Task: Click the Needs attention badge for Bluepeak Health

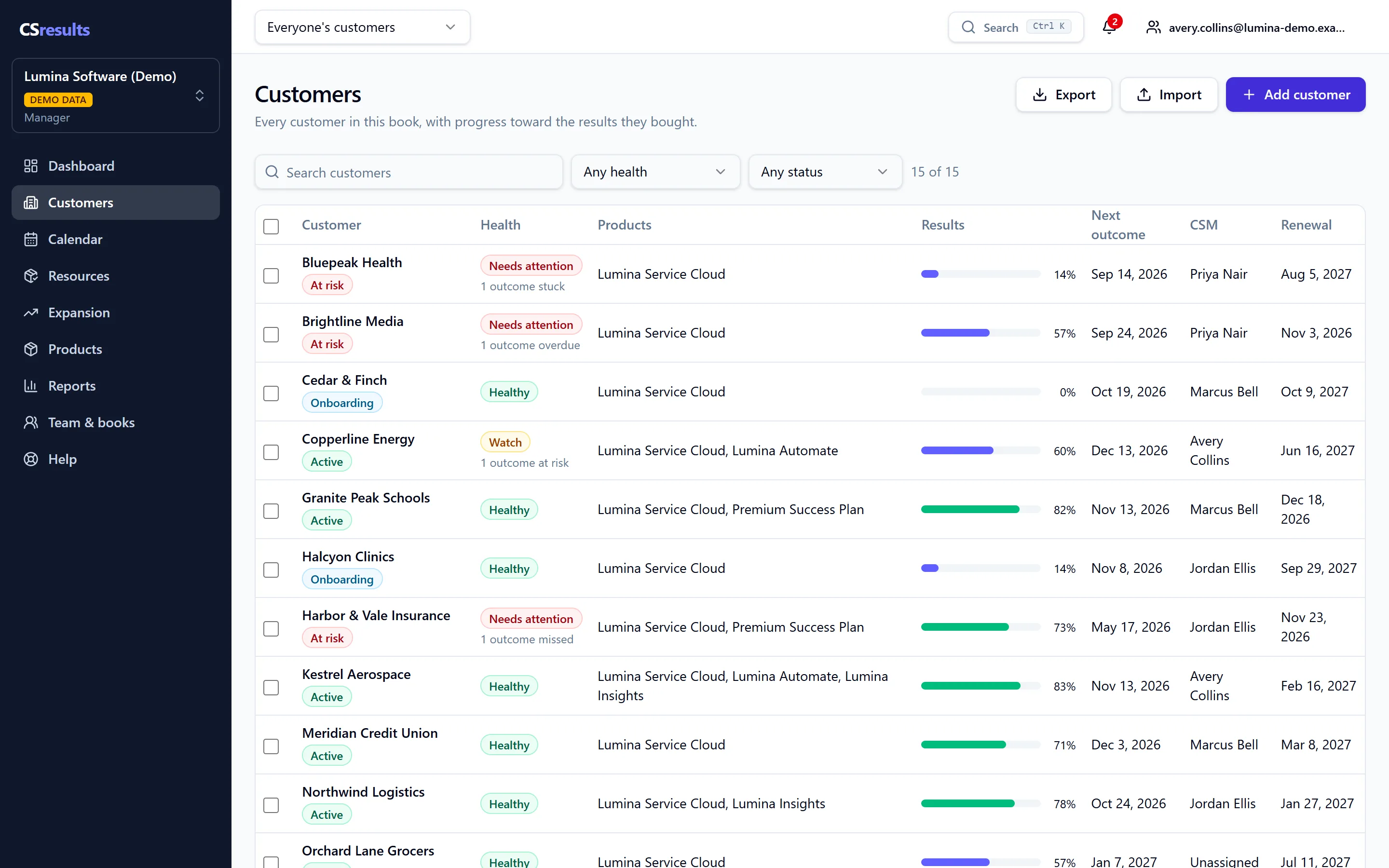Action: tap(531, 266)
